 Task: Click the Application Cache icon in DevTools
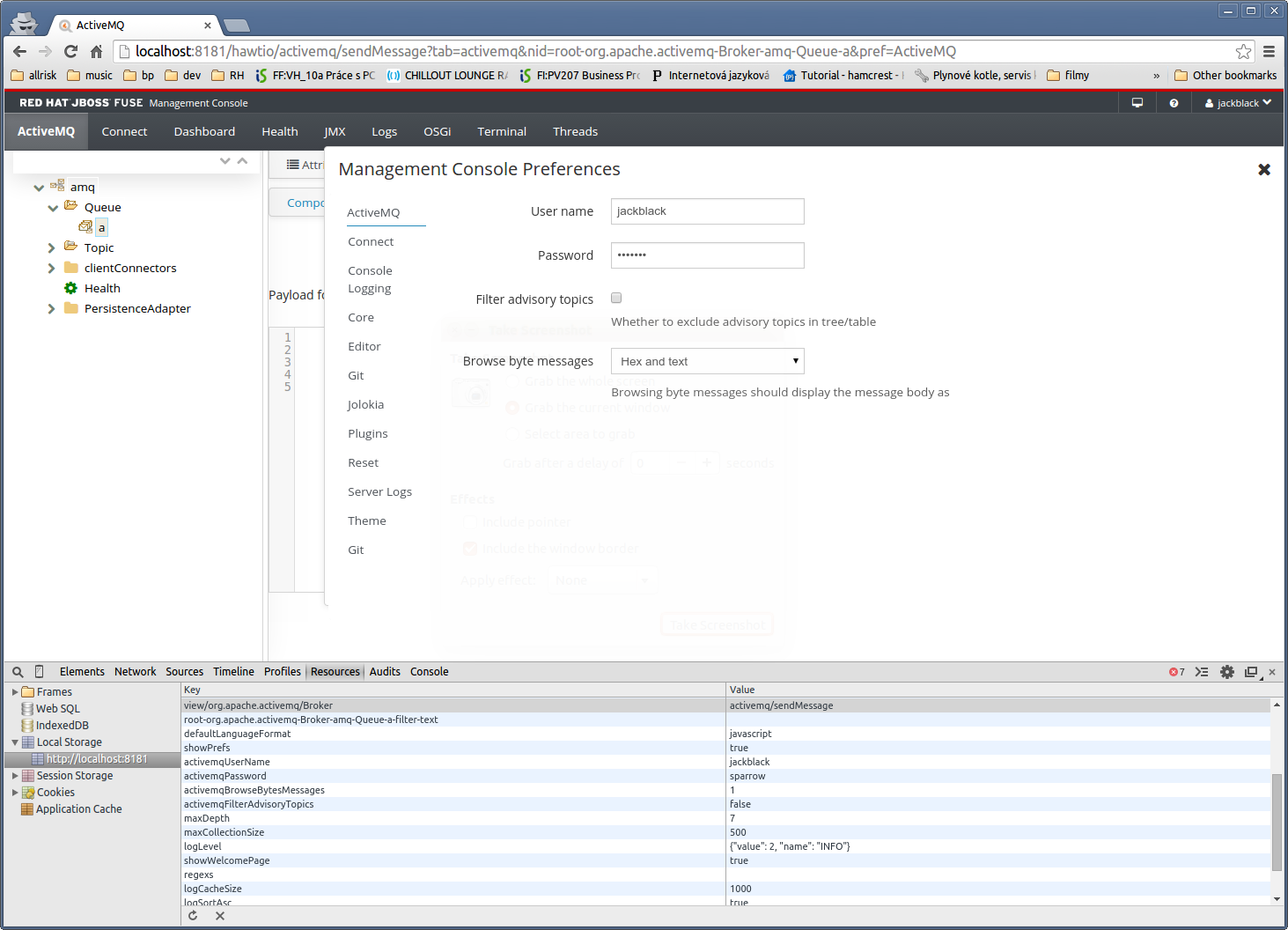(x=27, y=809)
